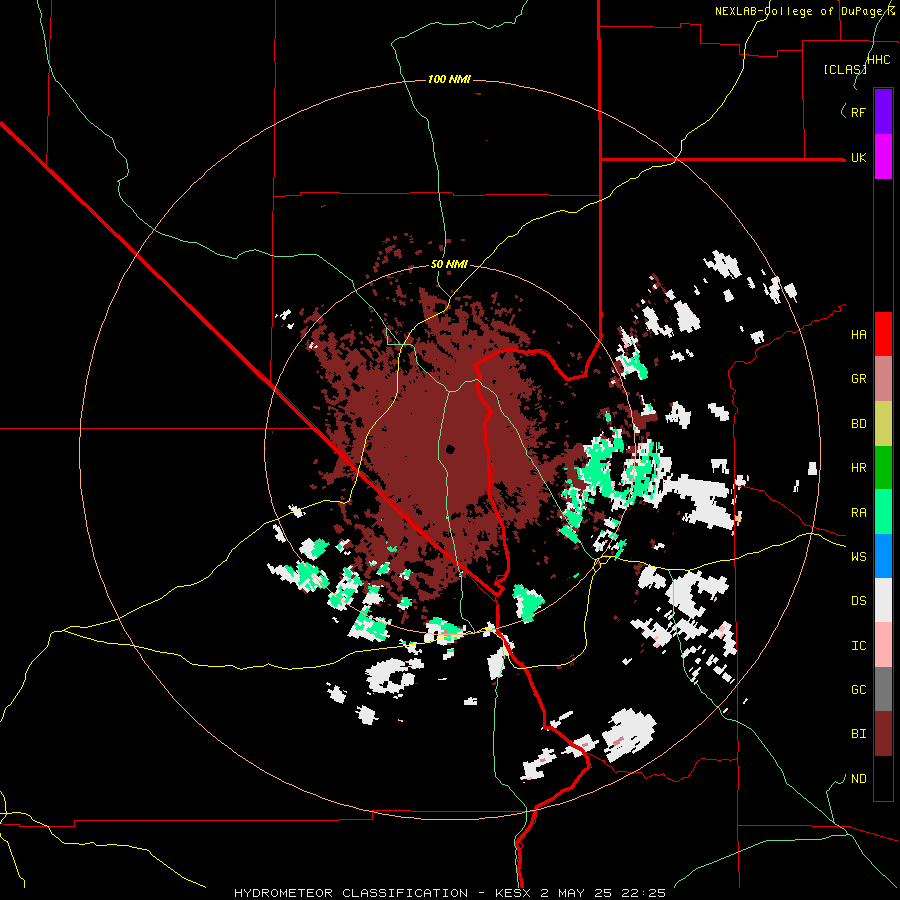Image resolution: width=900 pixels, height=900 pixels.
Task: Click the GC legend label text
Action: [x=858, y=689]
